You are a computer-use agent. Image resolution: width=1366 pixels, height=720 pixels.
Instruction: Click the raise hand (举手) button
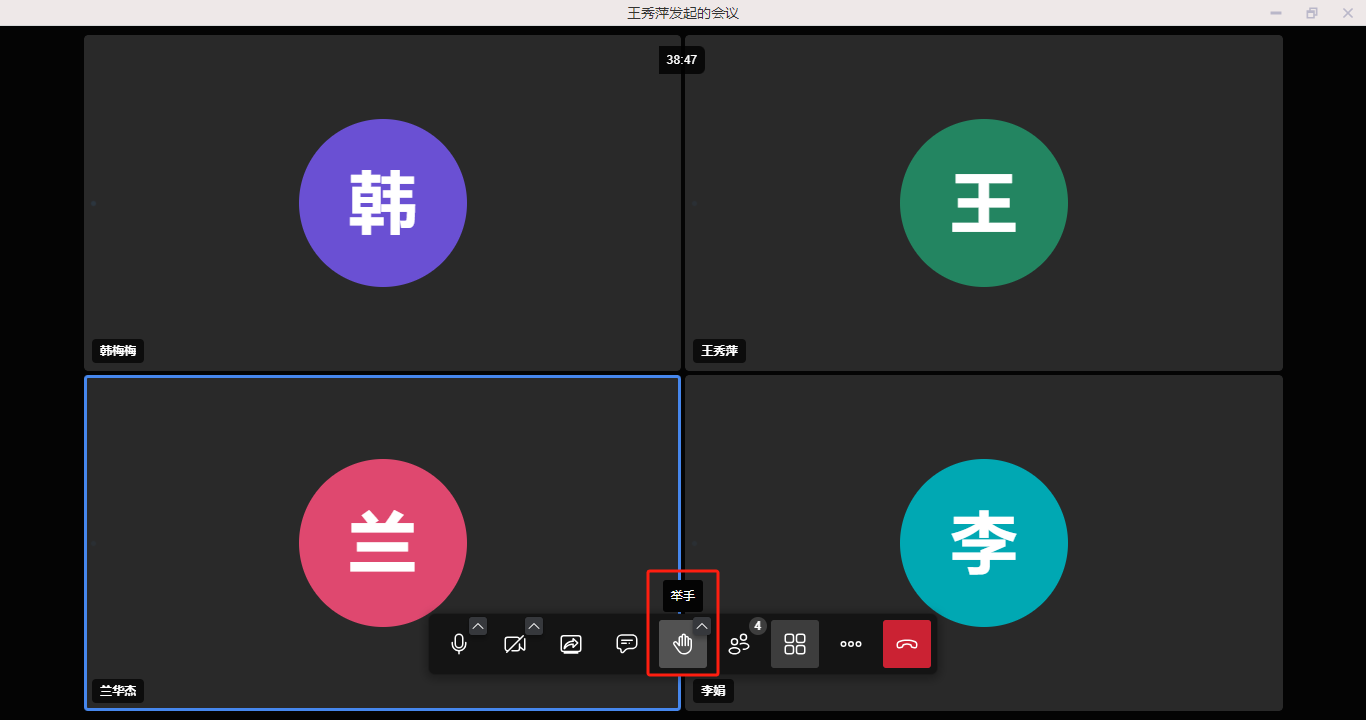coord(683,644)
